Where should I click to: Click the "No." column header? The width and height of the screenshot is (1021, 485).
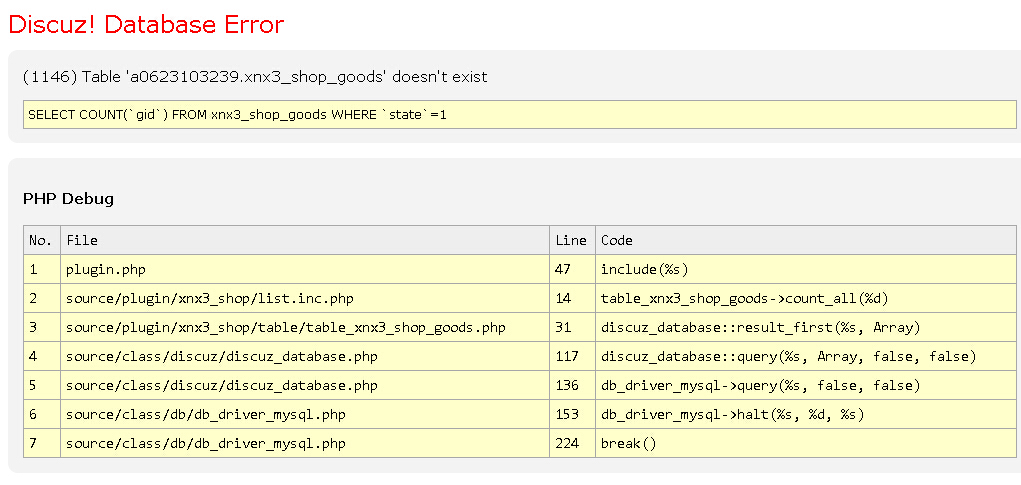(40, 240)
